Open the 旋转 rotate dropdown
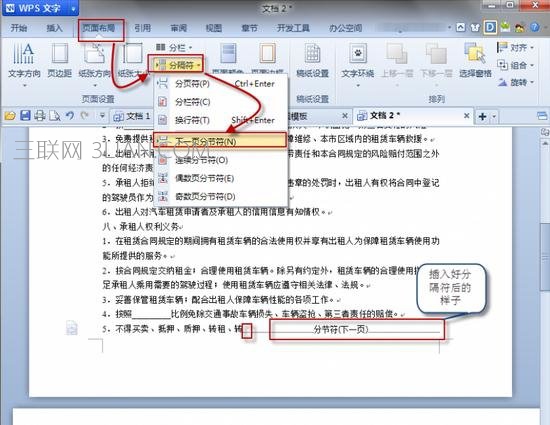This screenshot has width=550, height=425. pyautogui.click(x=516, y=83)
